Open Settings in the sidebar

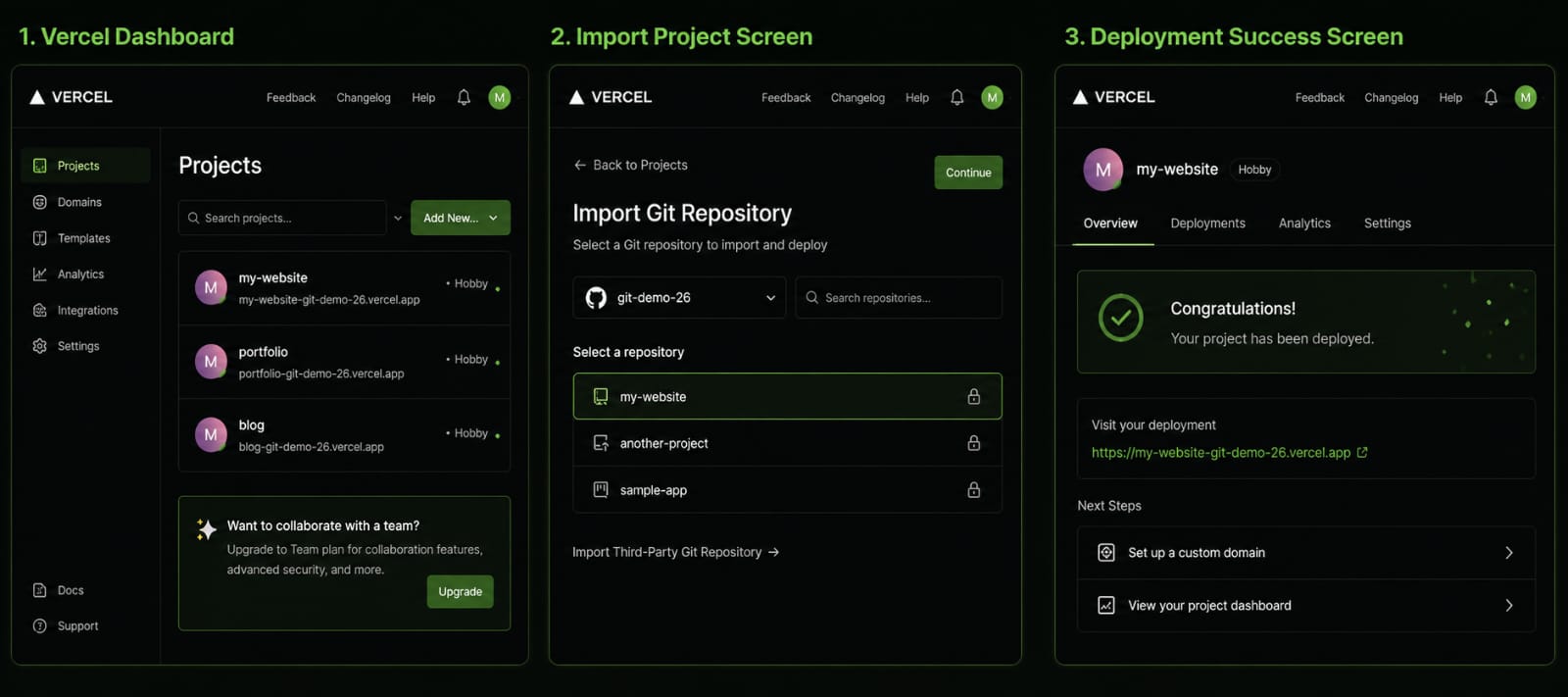[x=67, y=346]
